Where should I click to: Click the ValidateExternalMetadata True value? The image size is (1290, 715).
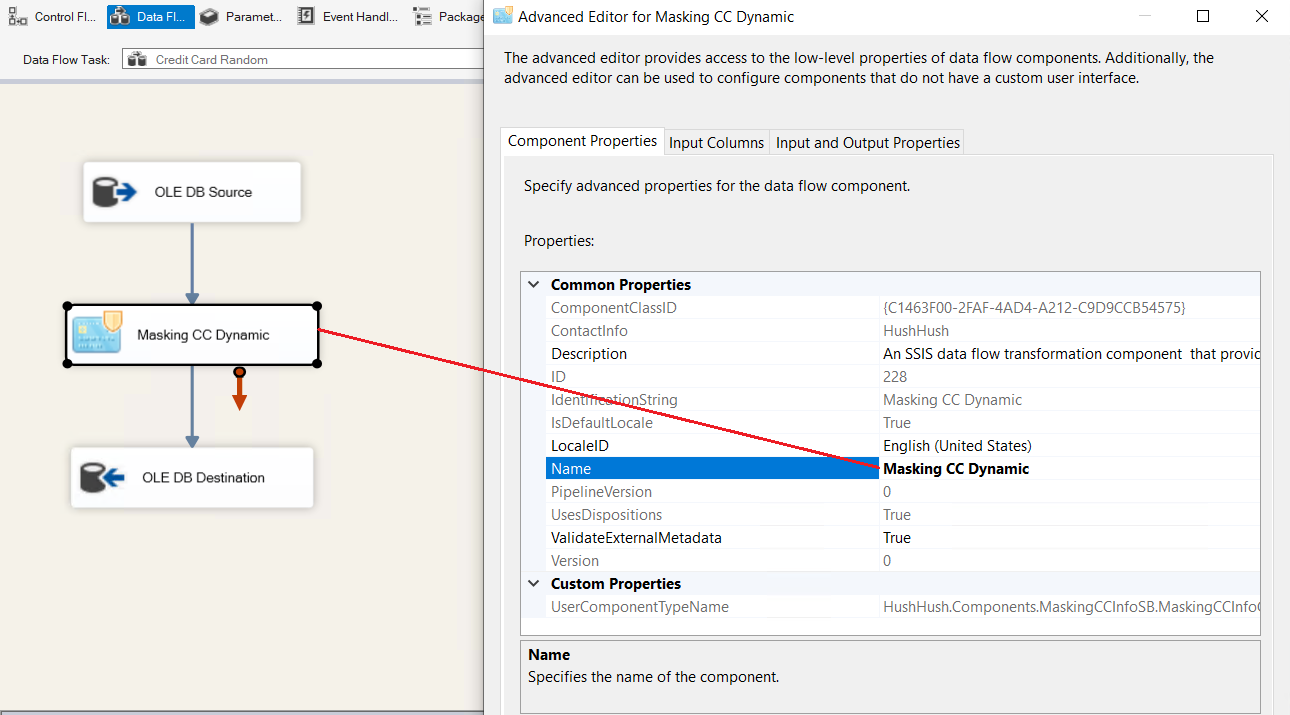(897, 538)
